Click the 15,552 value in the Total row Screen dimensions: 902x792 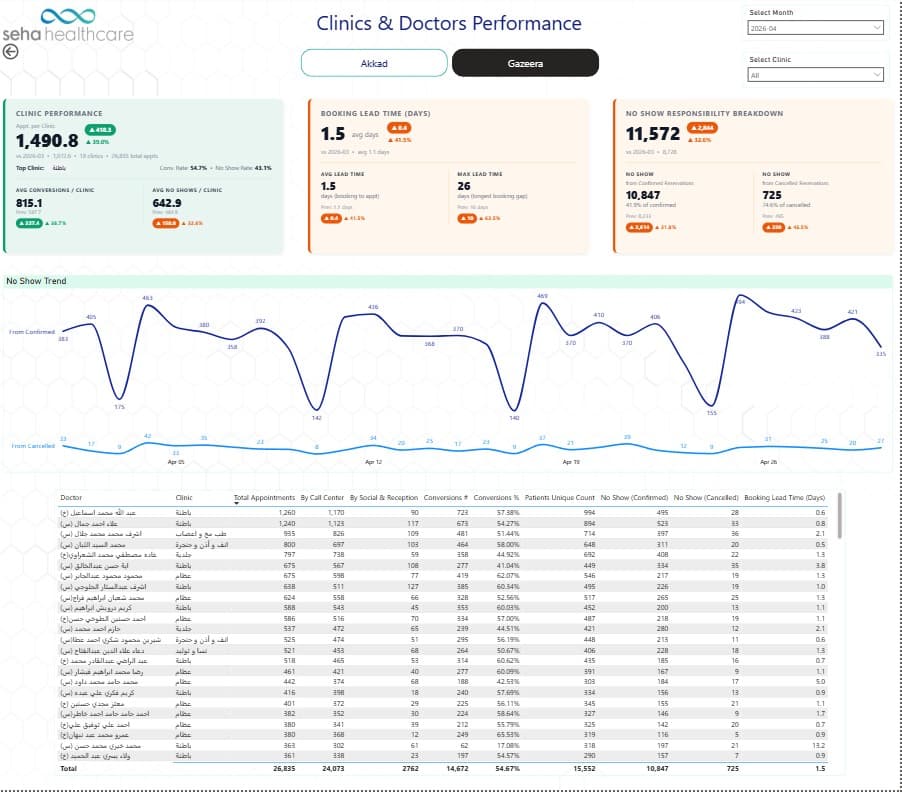tap(584, 768)
